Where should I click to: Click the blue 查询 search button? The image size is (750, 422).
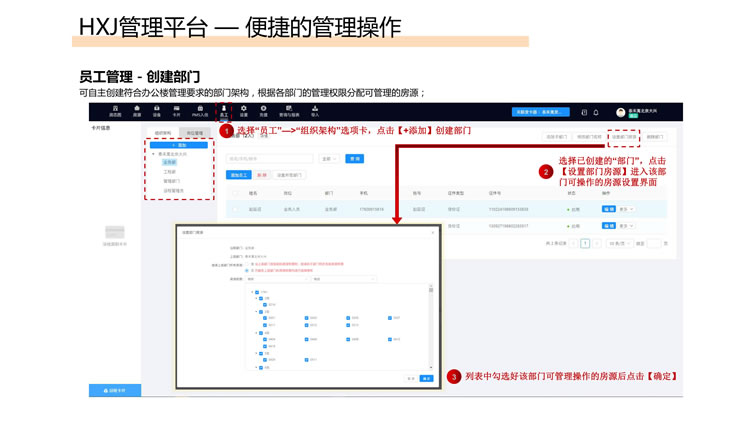coord(354,158)
